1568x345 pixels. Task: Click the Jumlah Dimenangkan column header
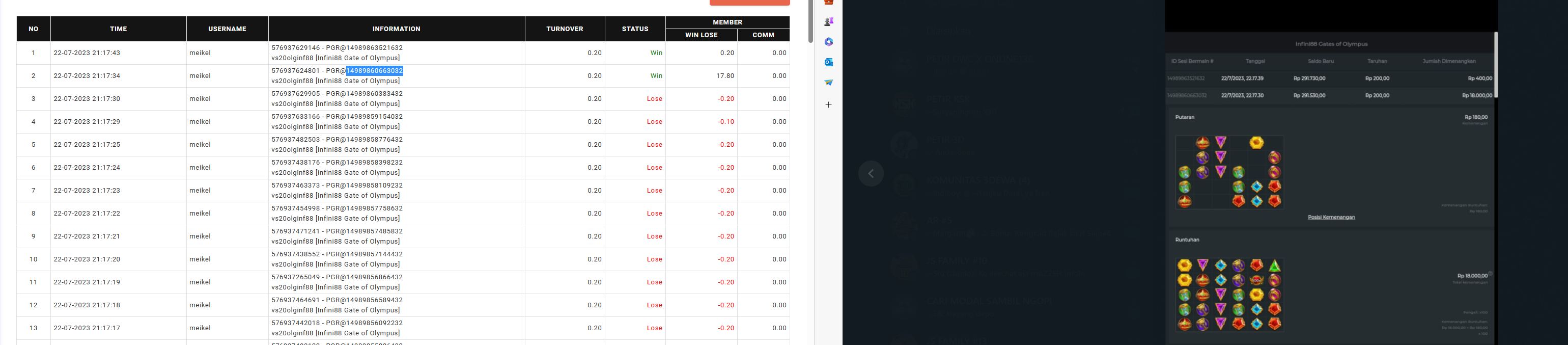(1449, 61)
